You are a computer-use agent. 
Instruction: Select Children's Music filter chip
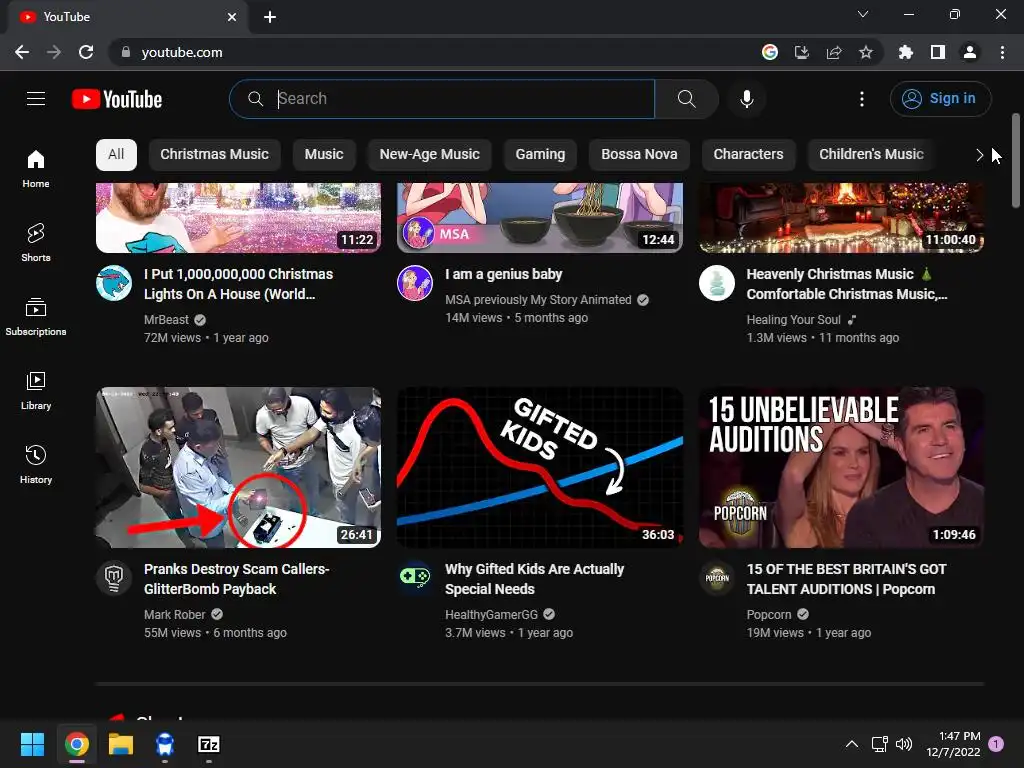click(871, 155)
